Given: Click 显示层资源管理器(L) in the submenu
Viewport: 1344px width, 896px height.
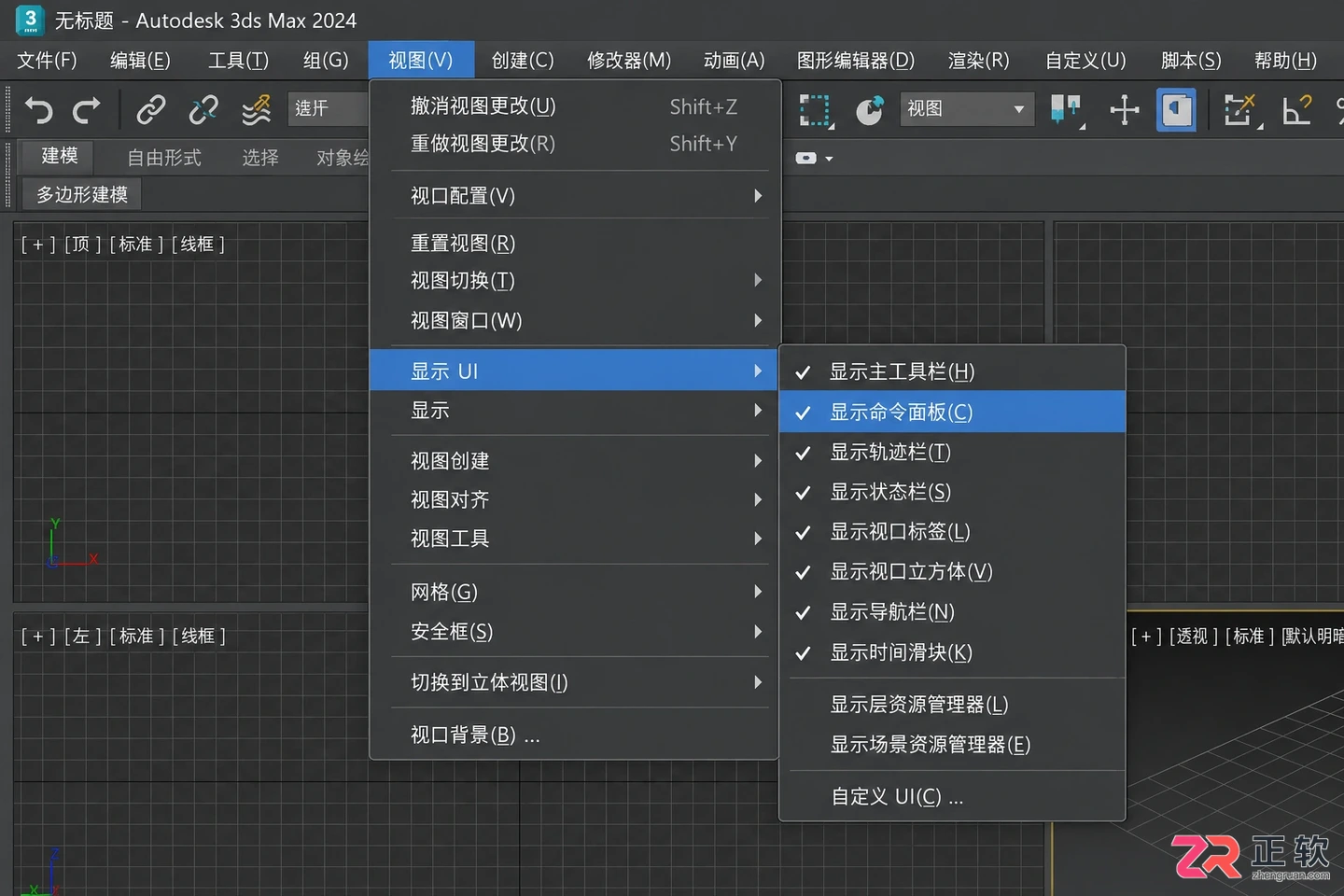Looking at the screenshot, I should 952,705.
